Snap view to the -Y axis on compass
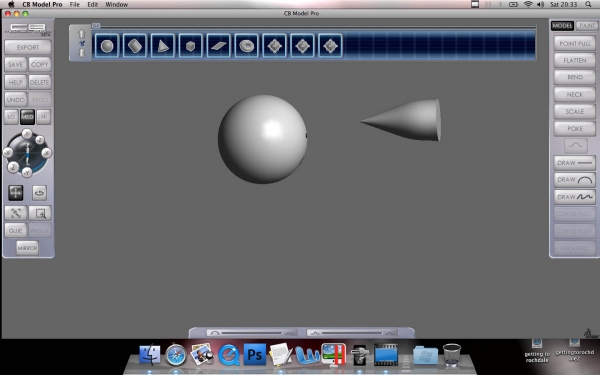This screenshot has width=600, height=375. point(26,173)
